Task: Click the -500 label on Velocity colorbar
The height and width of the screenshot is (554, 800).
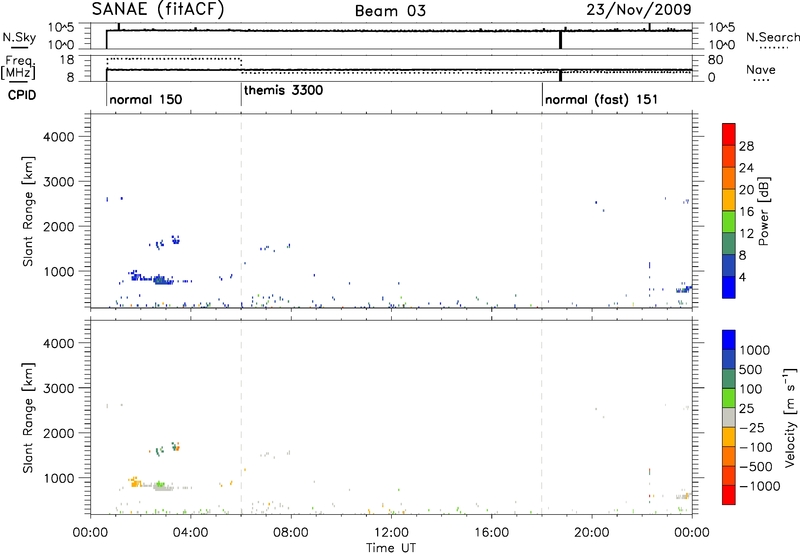Action: point(755,467)
